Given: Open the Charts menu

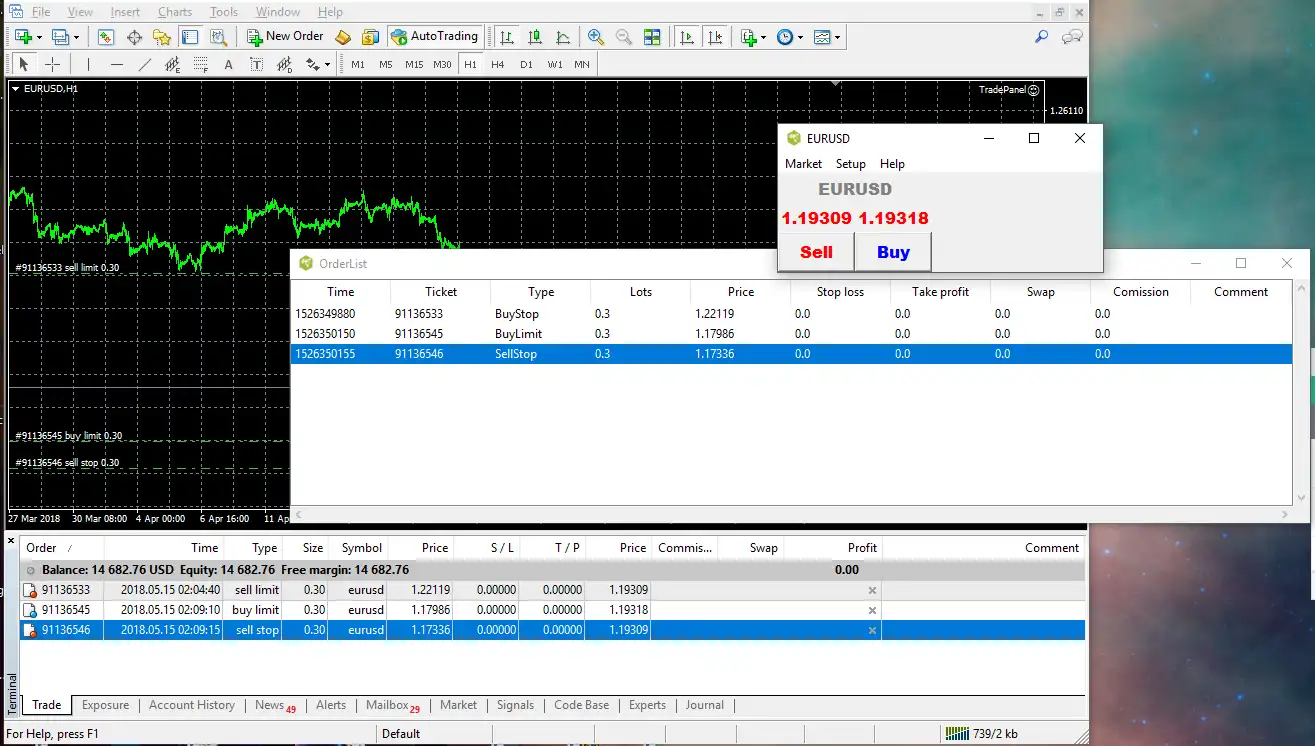Looking at the screenshot, I should [174, 12].
